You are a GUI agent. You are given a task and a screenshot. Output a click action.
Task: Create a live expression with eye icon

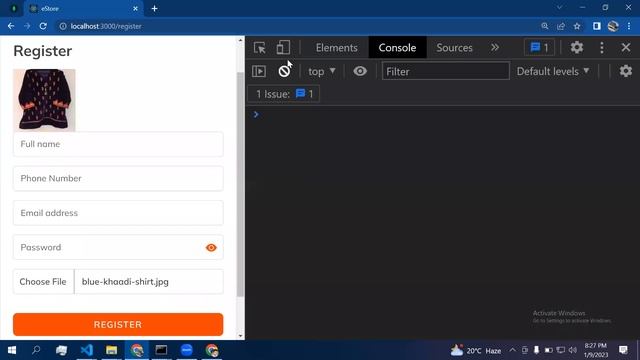[x=360, y=71]
